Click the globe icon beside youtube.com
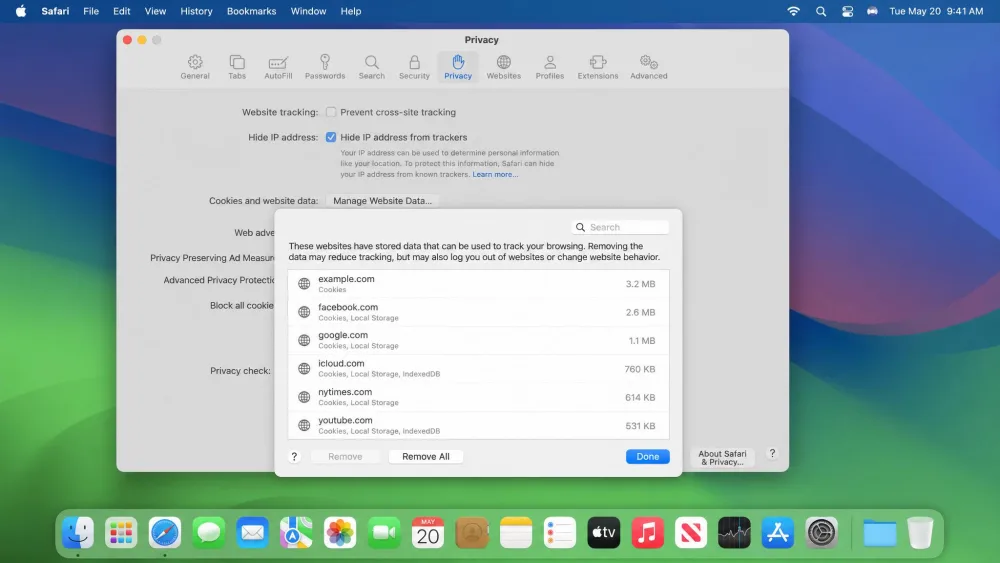The width and height of the screenshot is (1000, 563). pyautogui.click(x=304, y=425)
